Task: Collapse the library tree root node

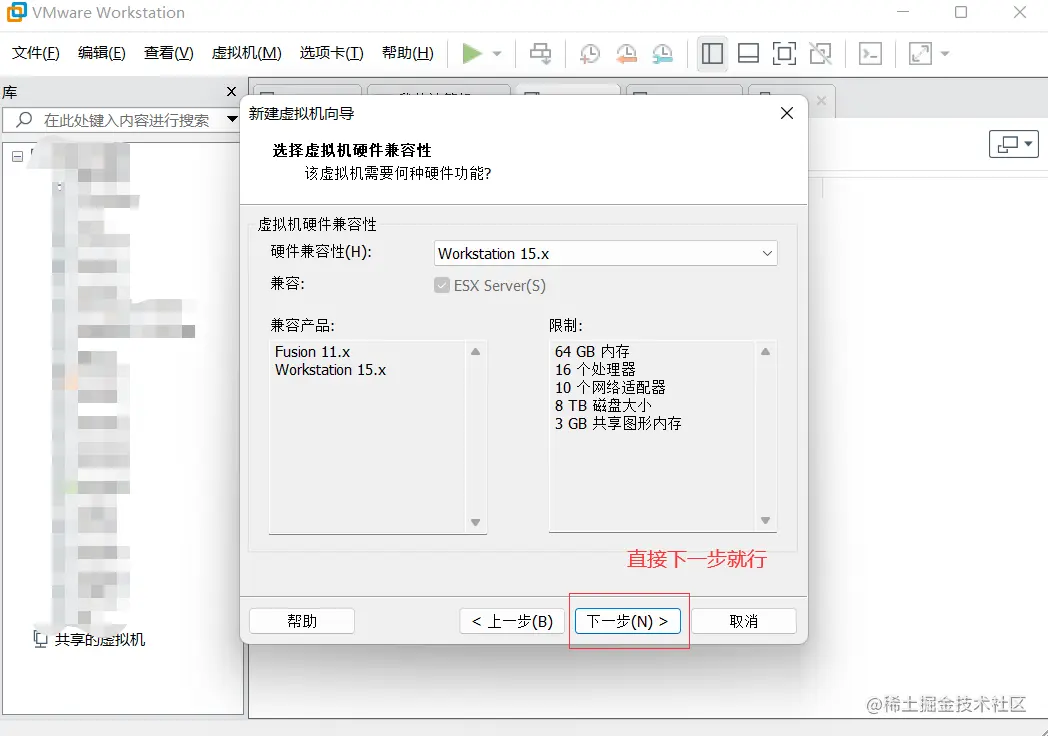Action: point(17,156)
